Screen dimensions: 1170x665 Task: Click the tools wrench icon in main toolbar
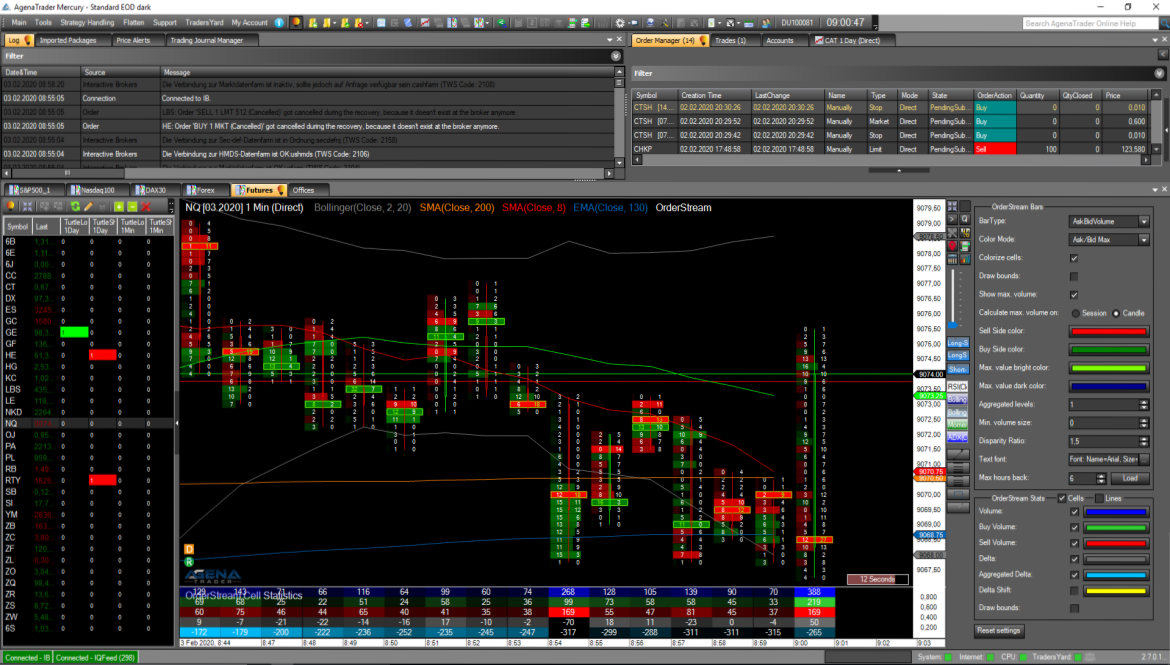664,22
